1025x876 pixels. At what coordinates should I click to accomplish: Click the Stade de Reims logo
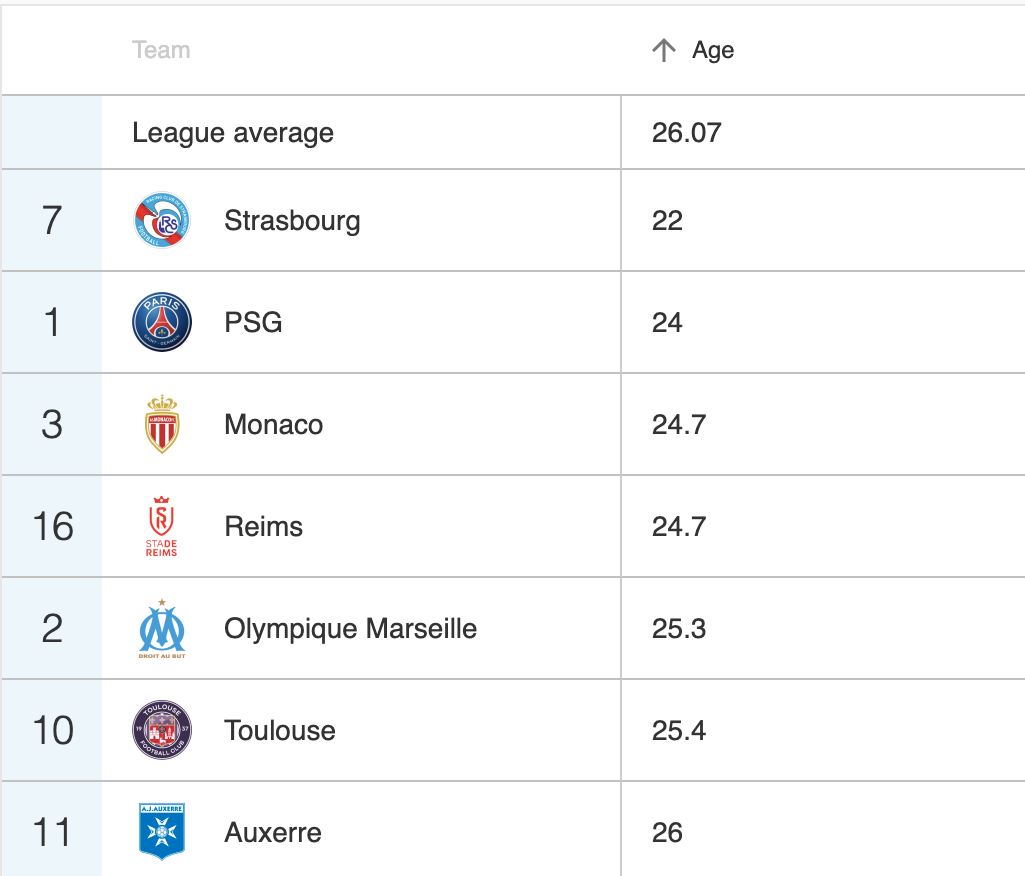pyautogui.click(x=162, y=526)
